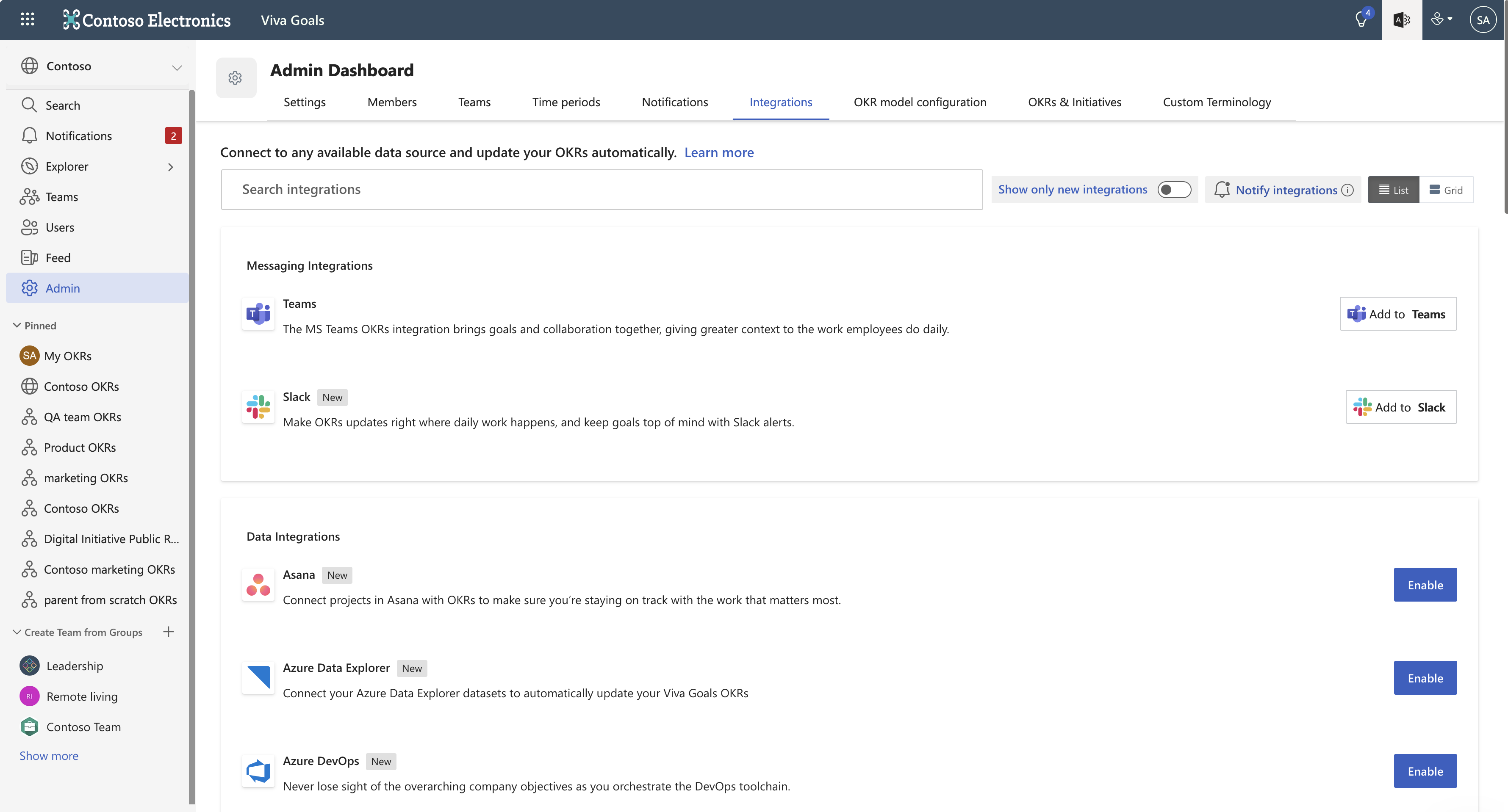
Task: Click the Azure Data Explorer logo
Action: [258, 678]
